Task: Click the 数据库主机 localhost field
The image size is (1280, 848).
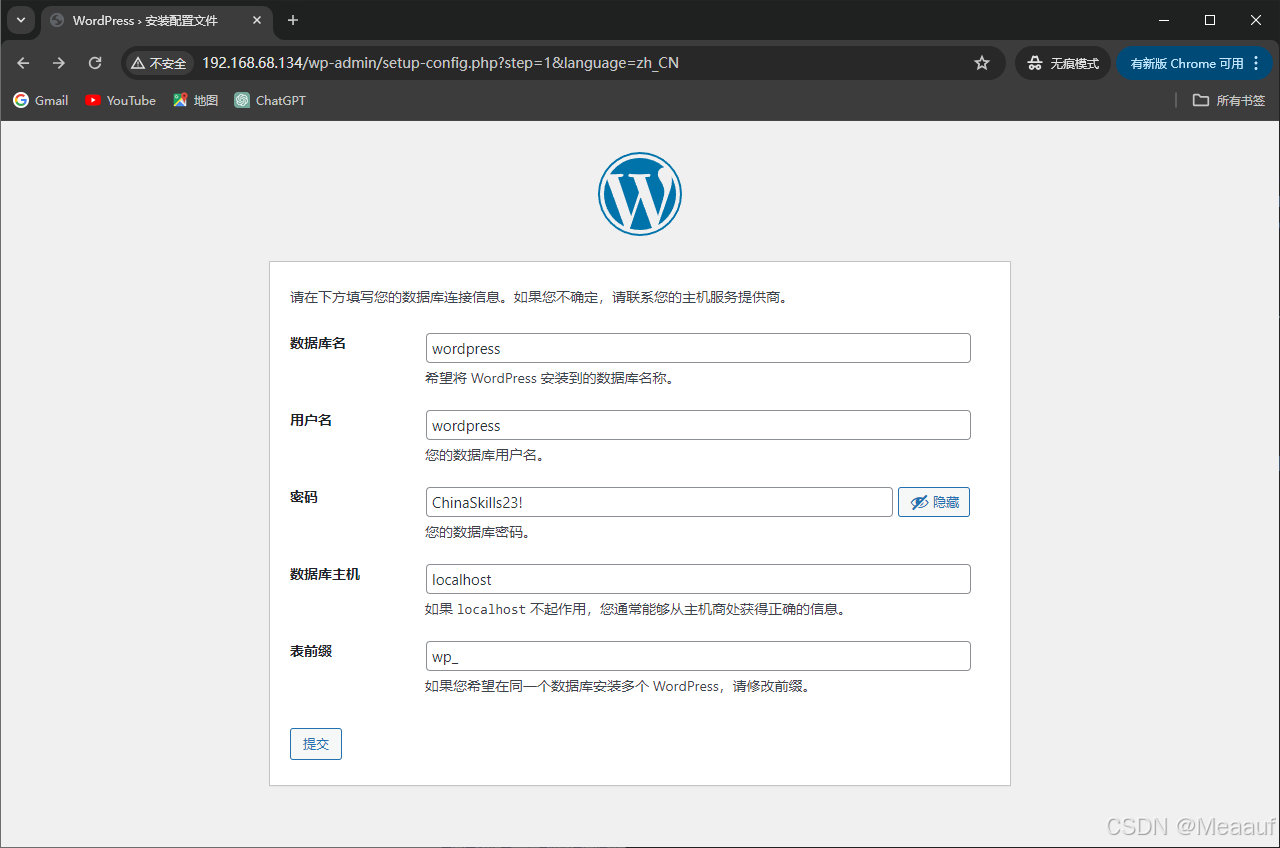Action: (x=698, y=579)
